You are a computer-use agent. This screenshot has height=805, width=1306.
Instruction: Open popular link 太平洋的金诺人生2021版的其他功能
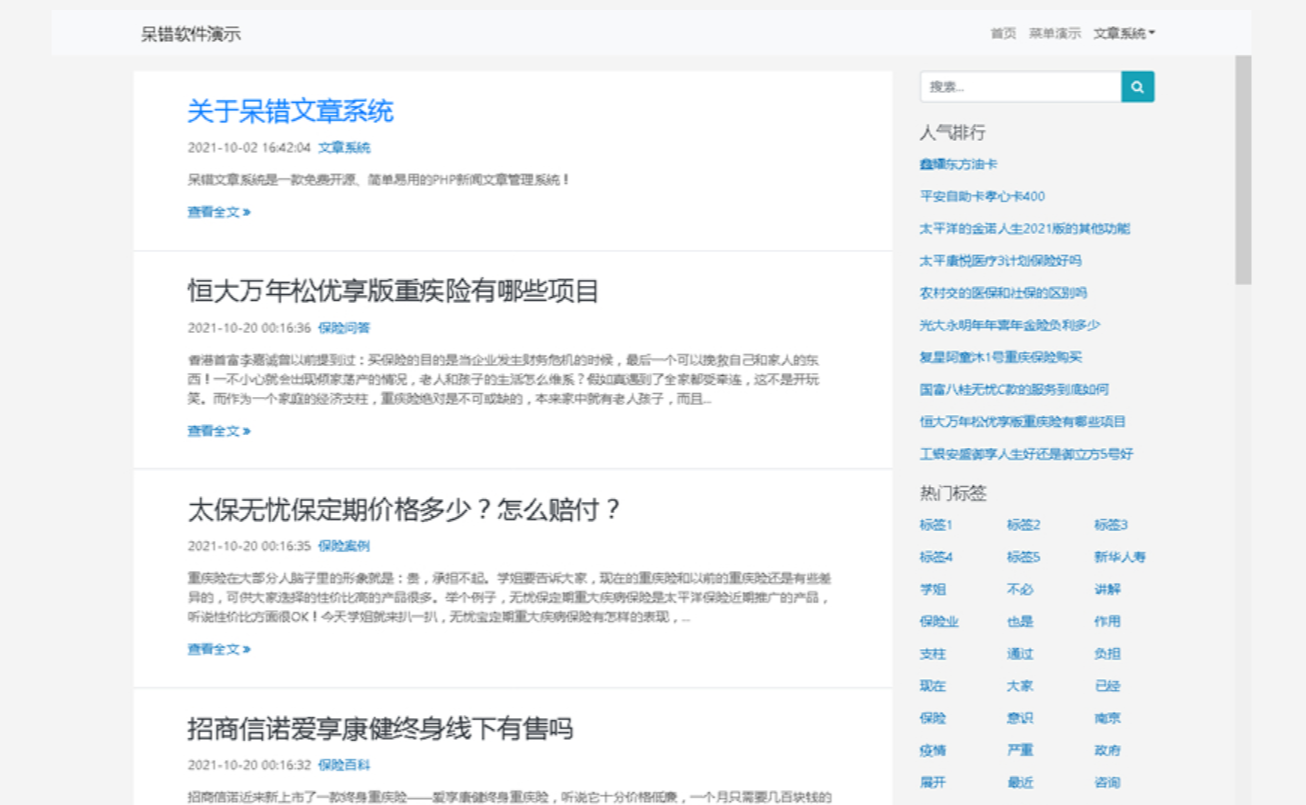click(1025, 228)
